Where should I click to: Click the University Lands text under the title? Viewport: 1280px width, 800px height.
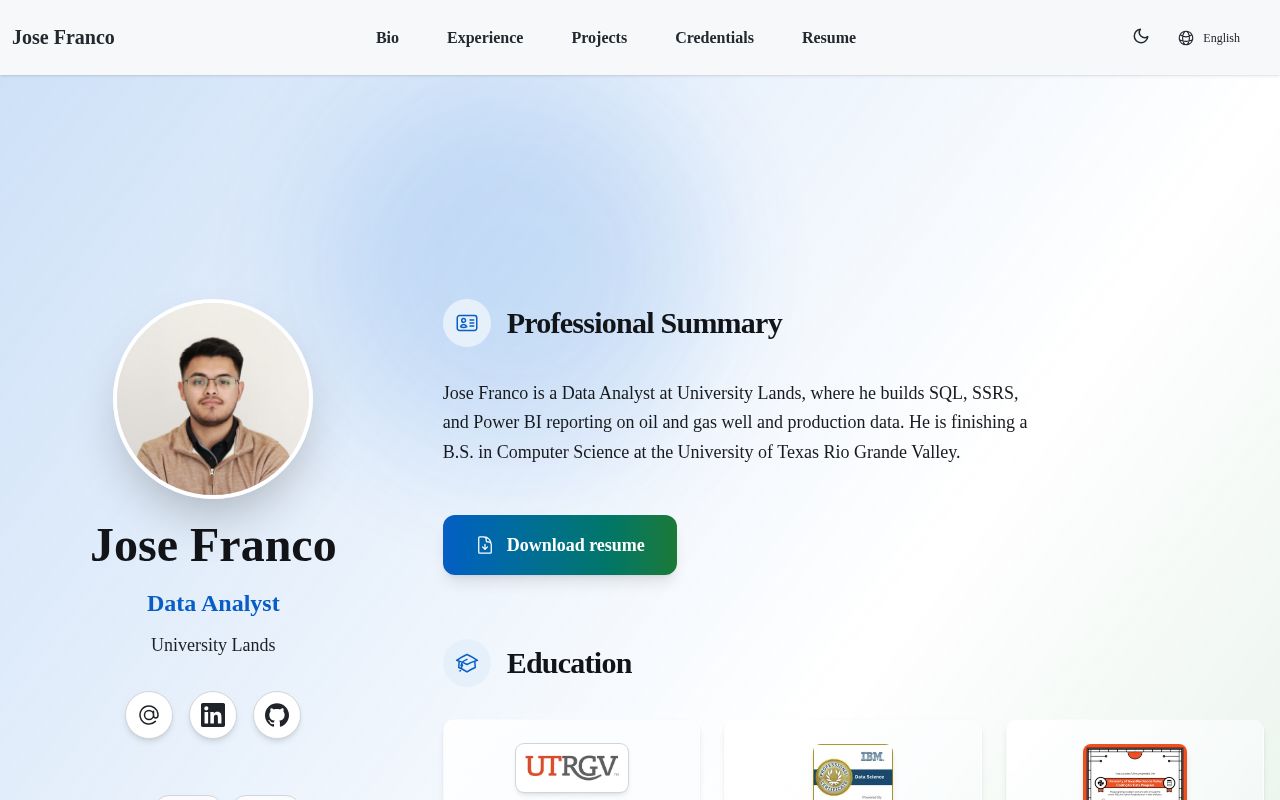tap(213, 645)
